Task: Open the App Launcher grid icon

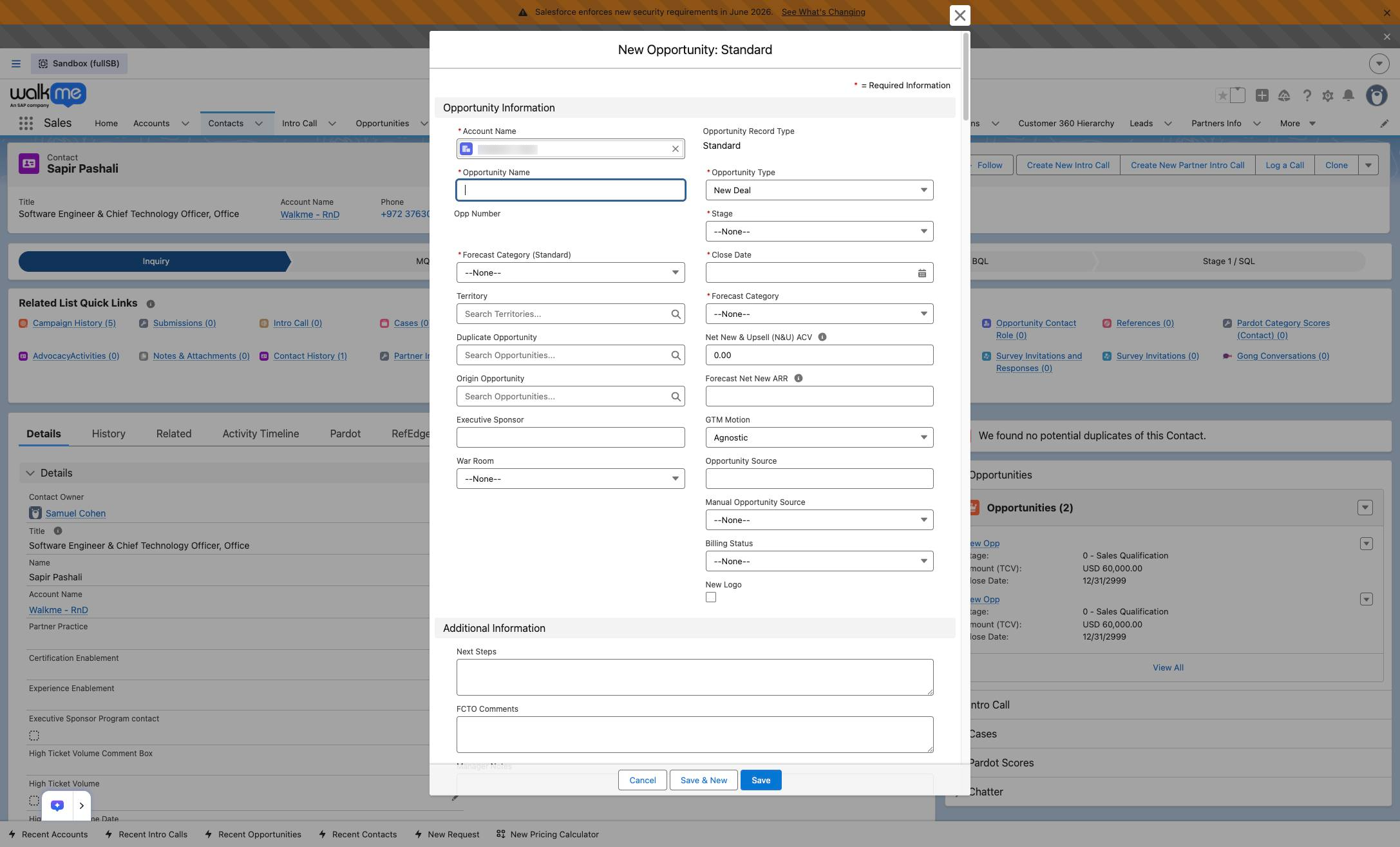Action: click(26, 123)
